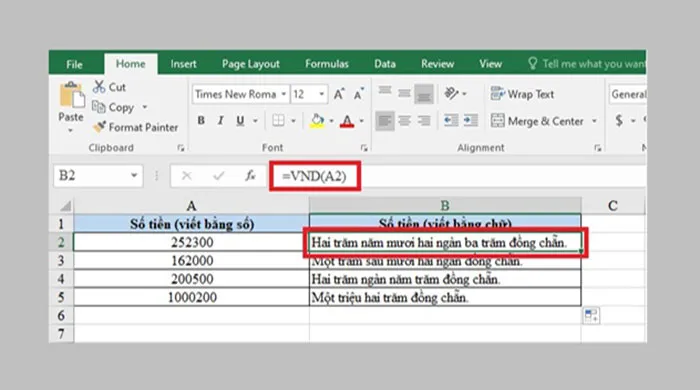Select cell containing 1000200
Screen dimensions: 700x390
192,297
